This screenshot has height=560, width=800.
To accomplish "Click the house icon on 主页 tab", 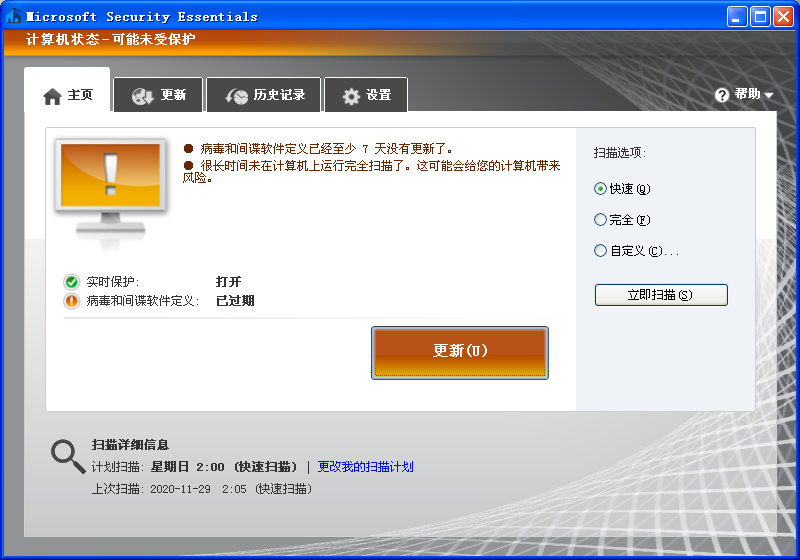I will tap(52, 96).
